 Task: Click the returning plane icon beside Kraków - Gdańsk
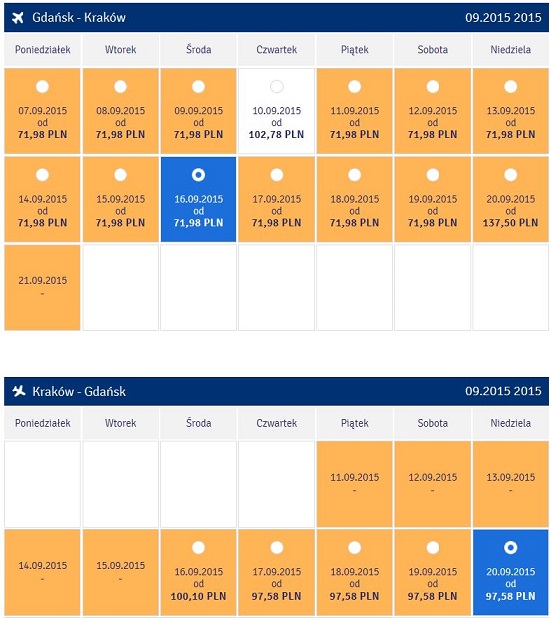point(19,391)
